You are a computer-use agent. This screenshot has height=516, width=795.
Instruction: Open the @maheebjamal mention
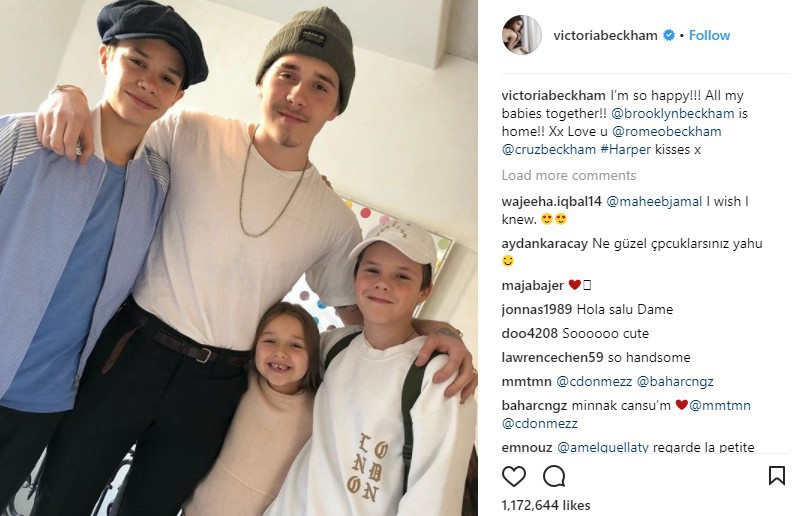tap(654, 201)
